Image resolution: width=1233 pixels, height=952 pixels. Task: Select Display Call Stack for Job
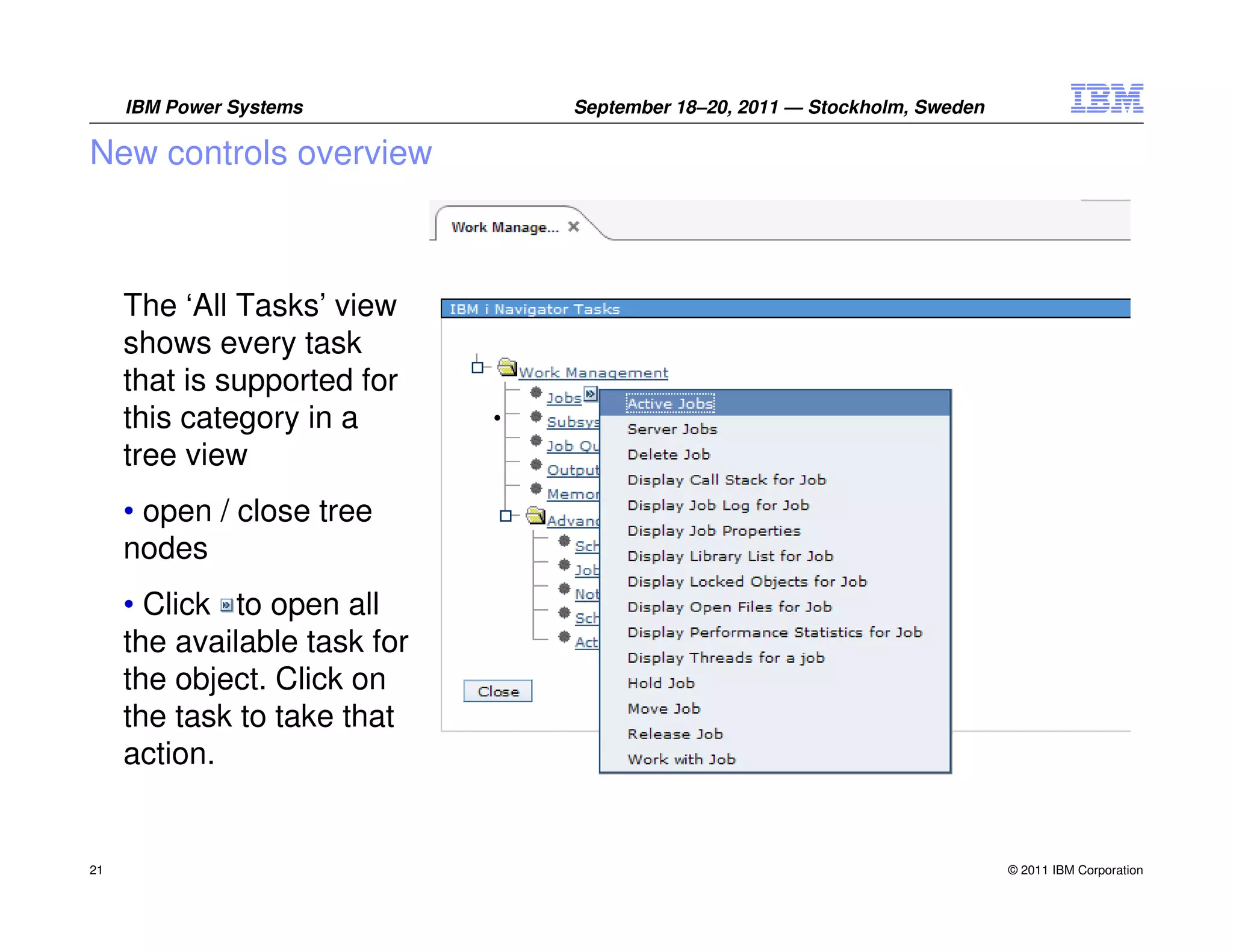(775, 480)
